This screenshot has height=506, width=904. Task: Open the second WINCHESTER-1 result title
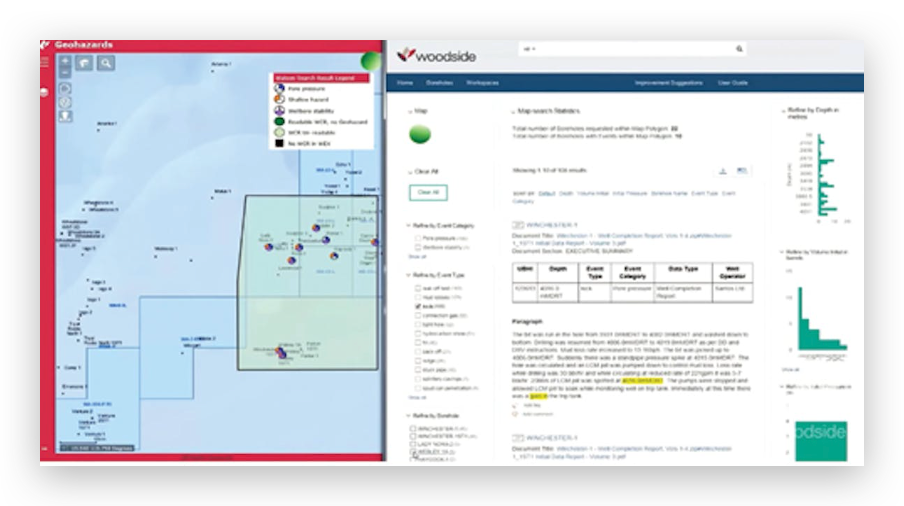pos(552,438)
